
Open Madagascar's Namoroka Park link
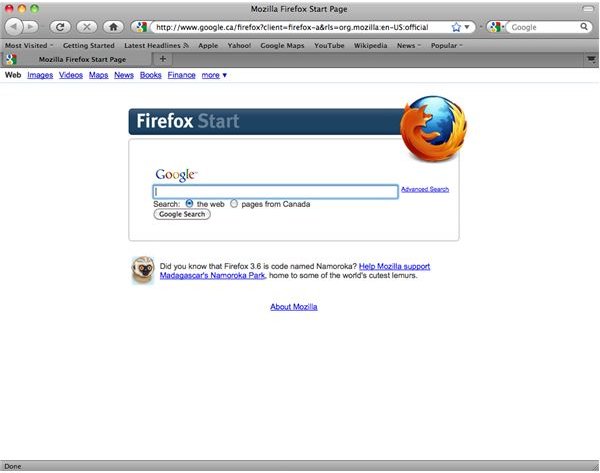tap(212, 276)
